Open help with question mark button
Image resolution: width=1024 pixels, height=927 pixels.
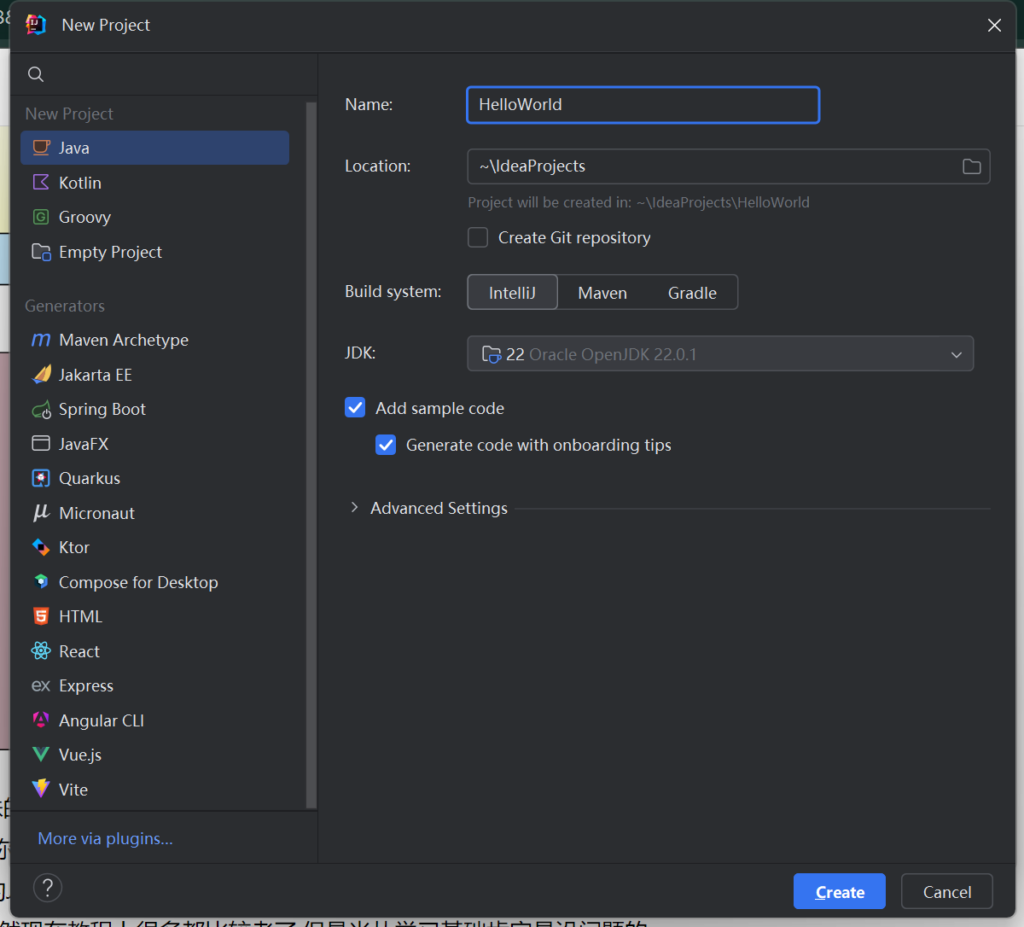pyautogui.click(x=48, y=888)
